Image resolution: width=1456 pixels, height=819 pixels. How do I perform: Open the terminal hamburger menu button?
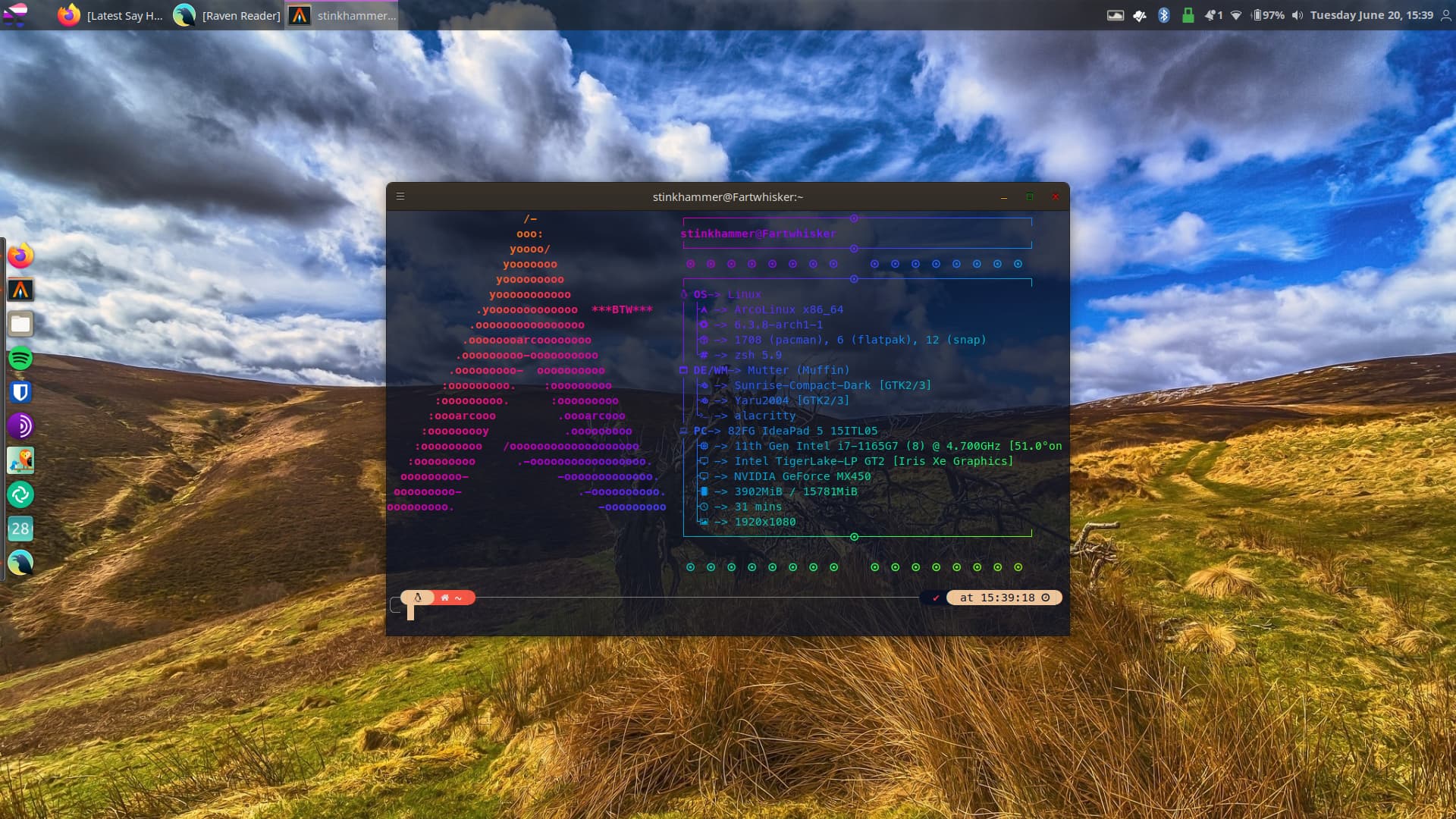(x=400, y=196)
